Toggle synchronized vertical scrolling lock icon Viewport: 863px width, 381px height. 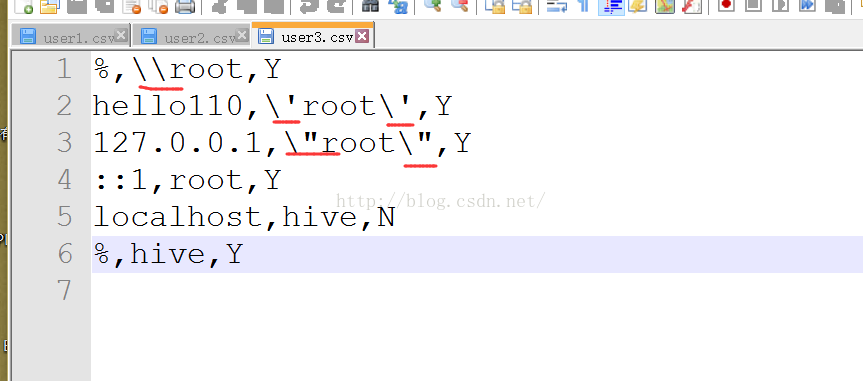click(x=495, y=6)
